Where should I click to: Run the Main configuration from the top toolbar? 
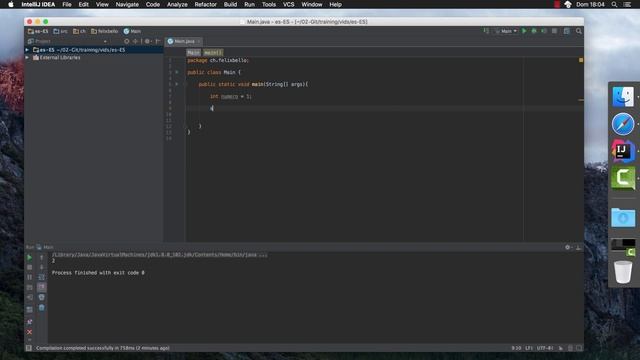pyautogui.click(x=524, y=31)
